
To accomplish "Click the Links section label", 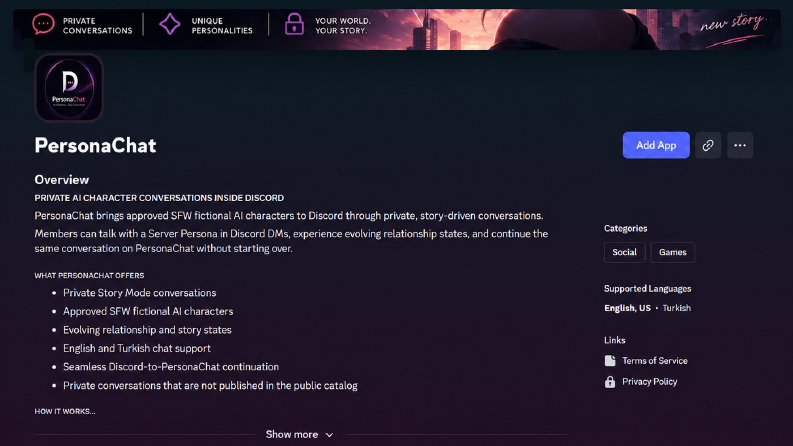I will [x=614, y=340].
